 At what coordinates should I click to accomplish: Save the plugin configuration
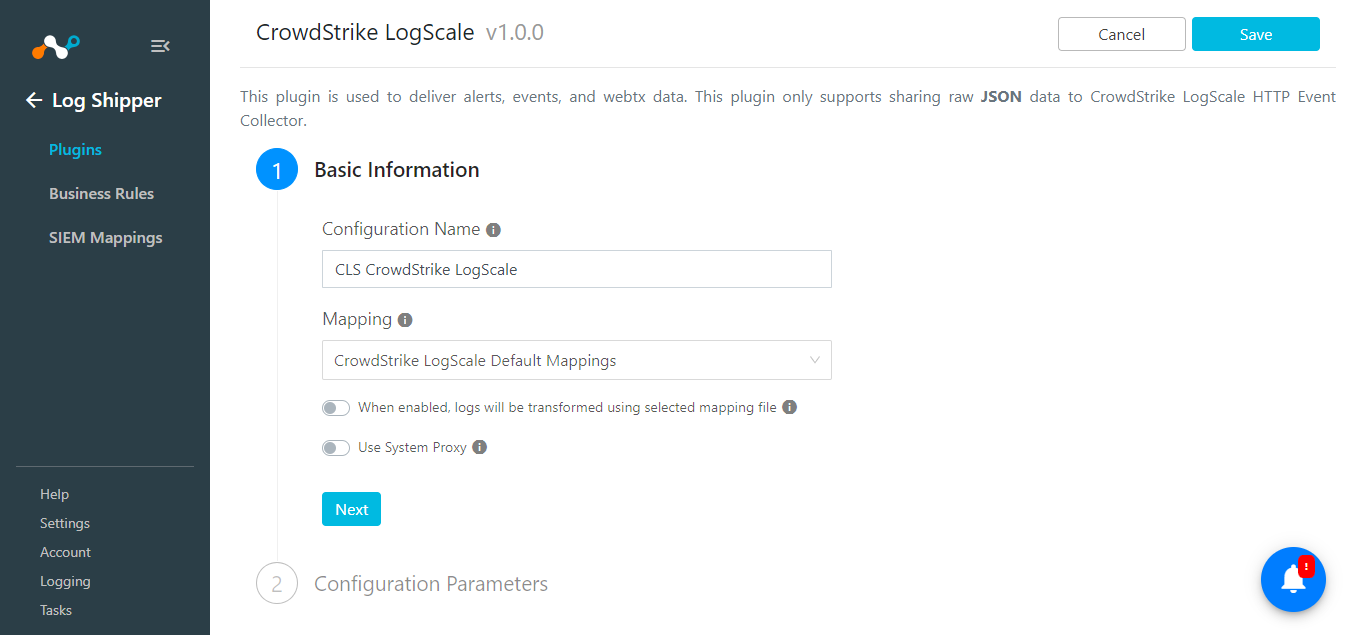(x=1256, y=34)
